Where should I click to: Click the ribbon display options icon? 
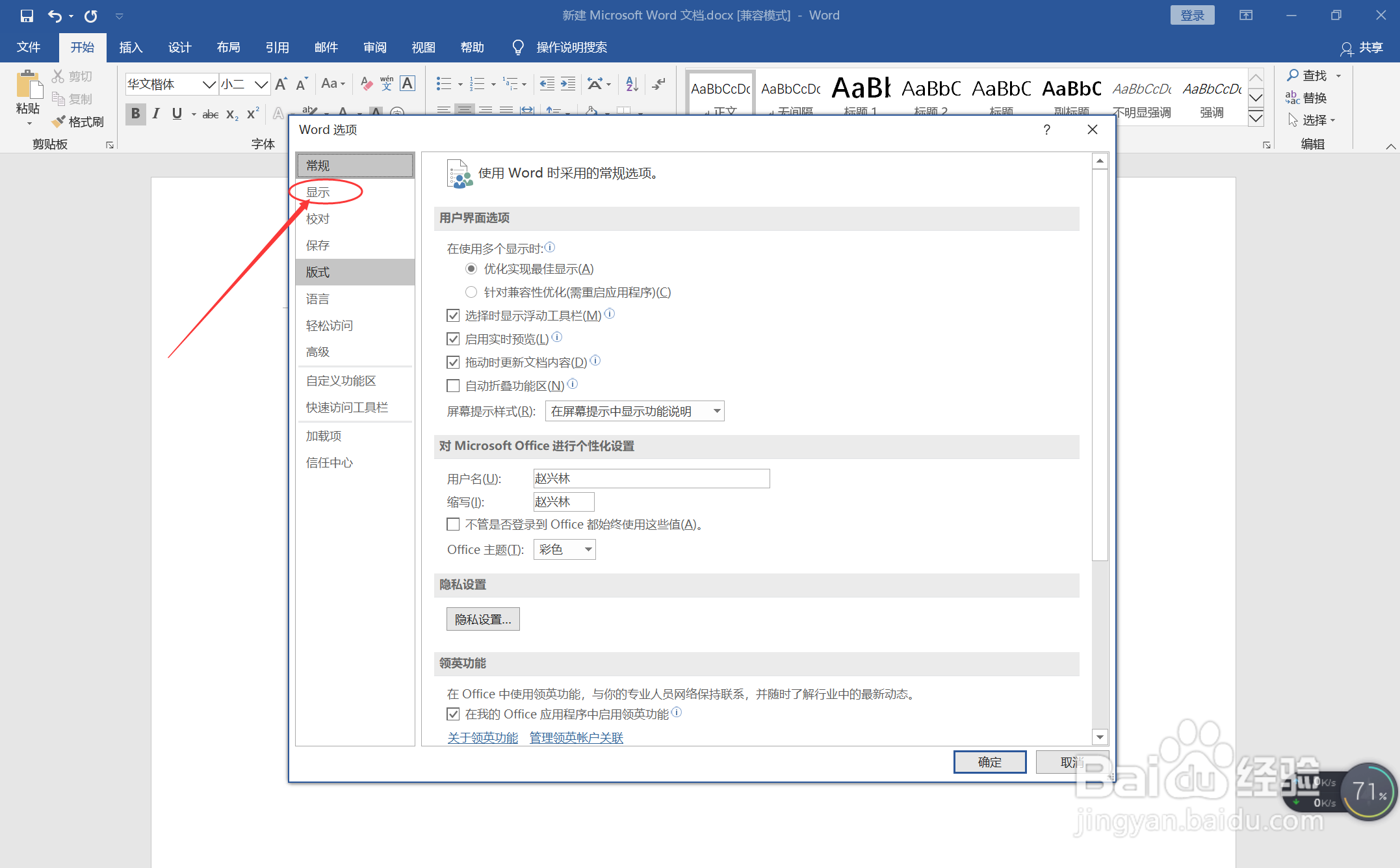pos(1246,15)
